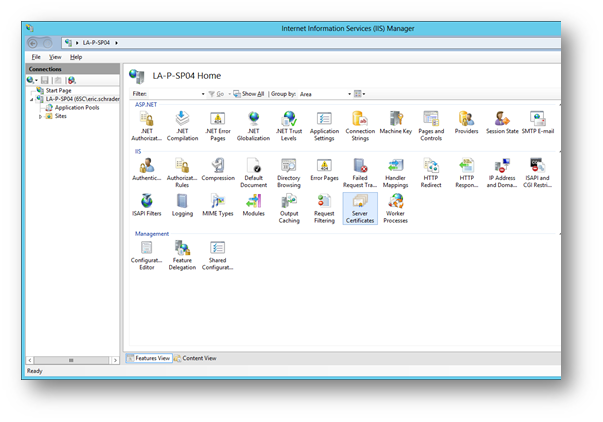Image resolution: width=603 pixels, height=422 pixels.
Task: Select LA-P-SP04 server node in tree
Action: click(82, 99)
